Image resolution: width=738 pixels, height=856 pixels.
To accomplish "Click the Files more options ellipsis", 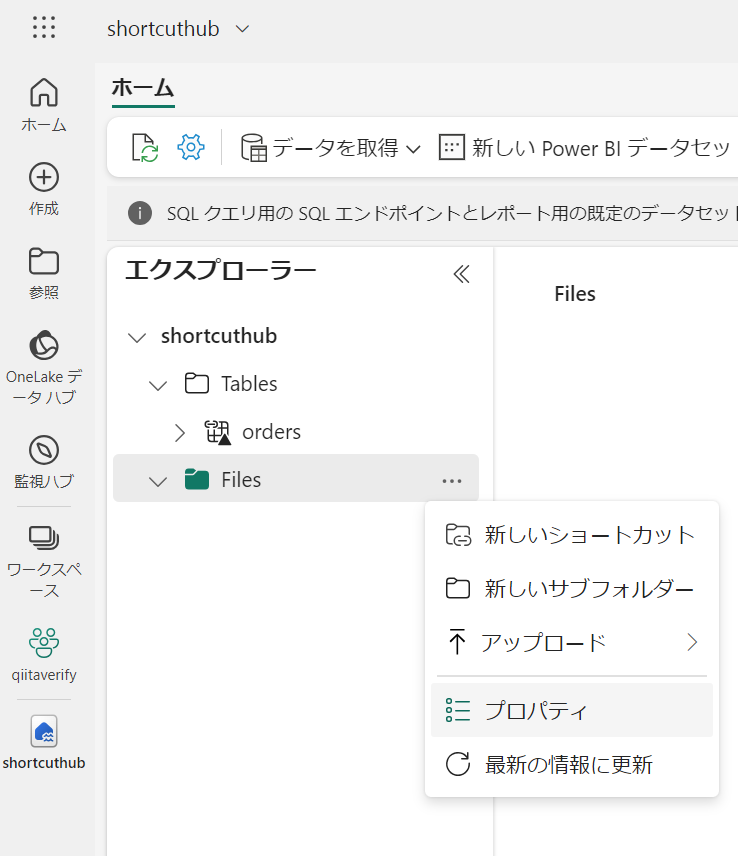I will [x=452, y=481].
